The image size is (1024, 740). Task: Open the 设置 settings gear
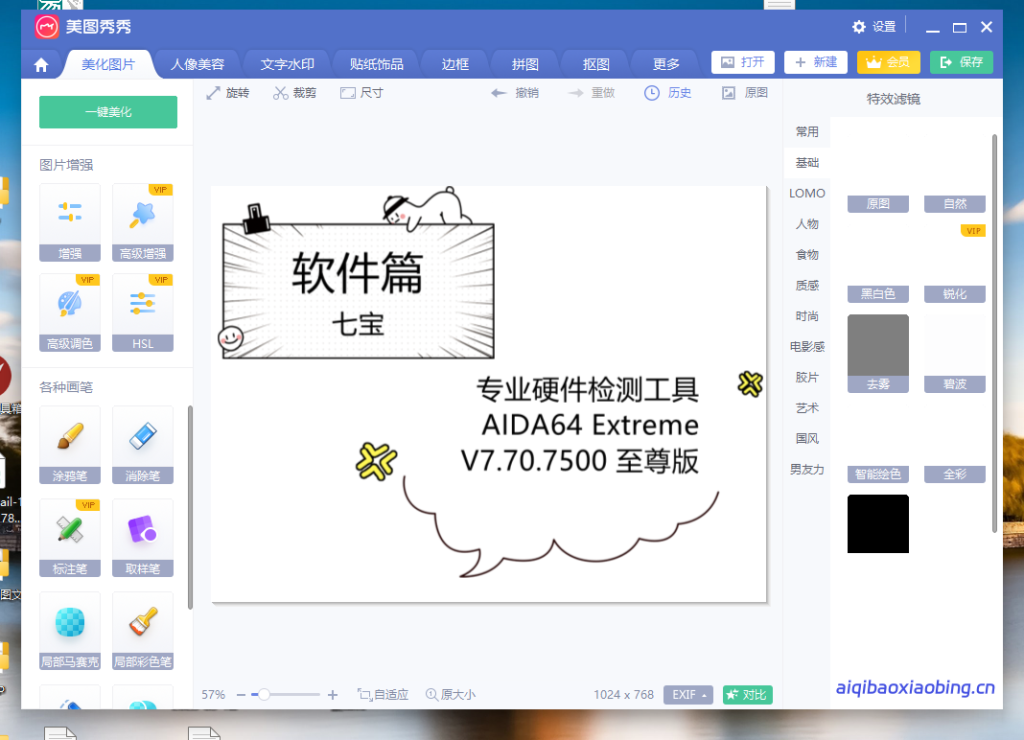[874, 27]
